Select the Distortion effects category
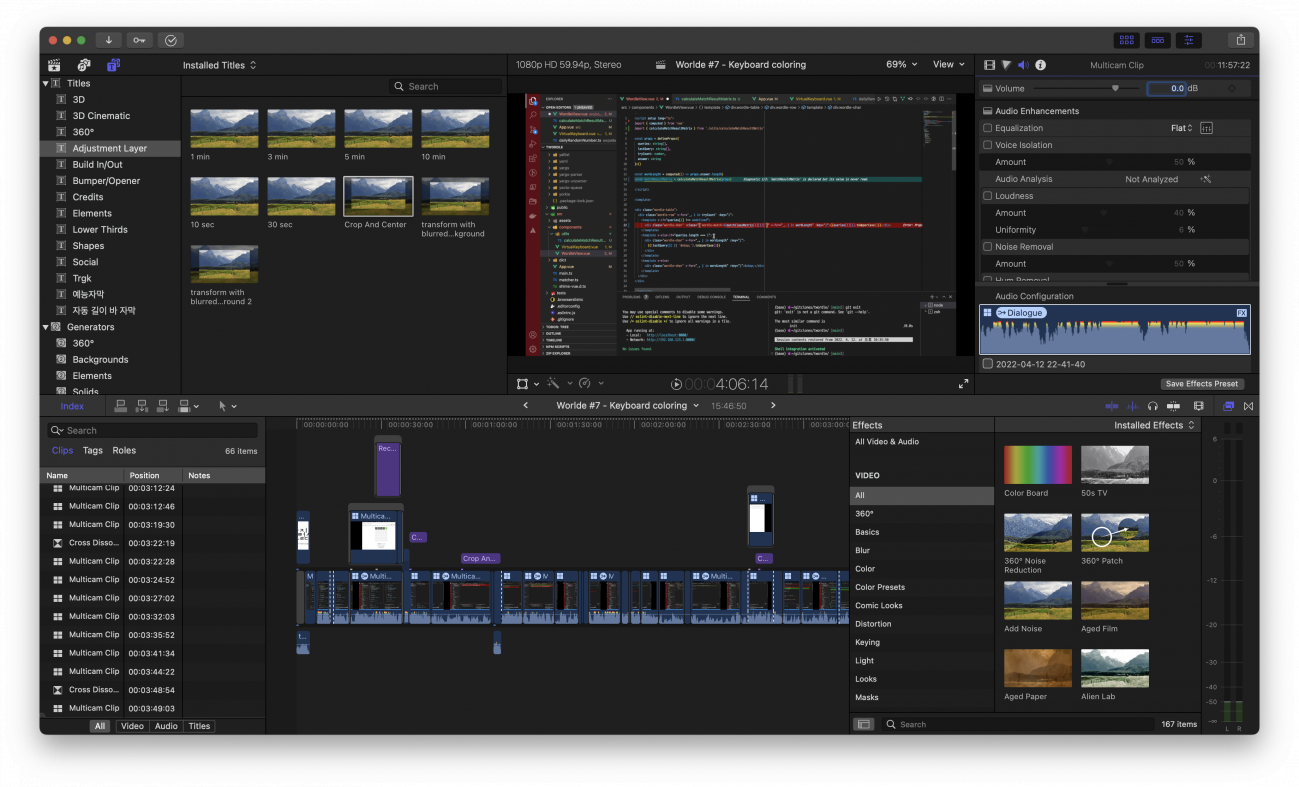Viewport: 1299px width, 787px height. coord(873,624)
